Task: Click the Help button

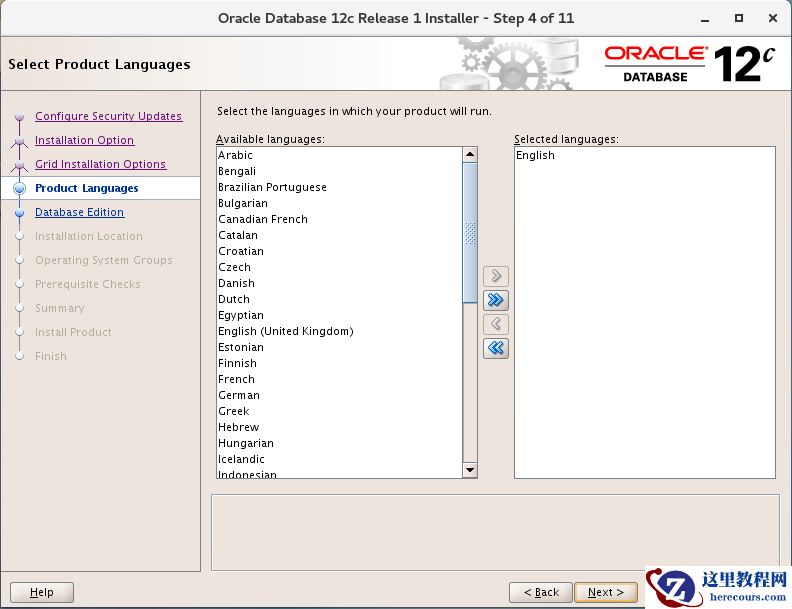Action: pos(42,592)
